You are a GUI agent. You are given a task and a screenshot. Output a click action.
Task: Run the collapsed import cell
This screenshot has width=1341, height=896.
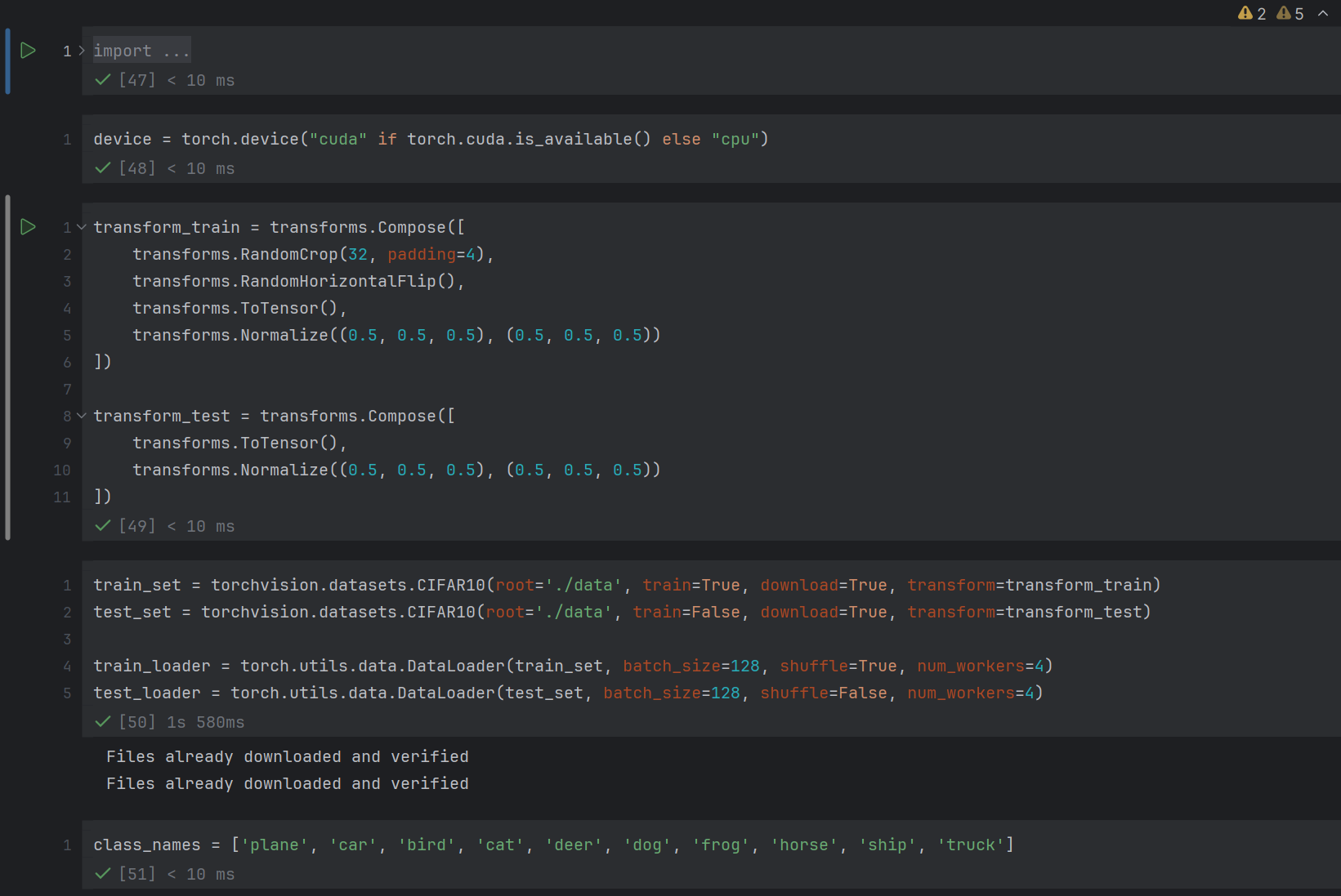click(x=28, y=51)
